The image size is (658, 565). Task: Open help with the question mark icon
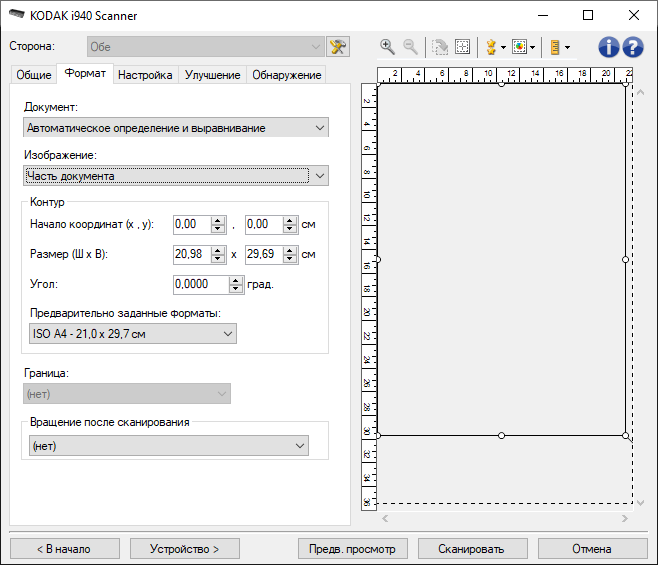pyautogui.click(x=632, y=47)
